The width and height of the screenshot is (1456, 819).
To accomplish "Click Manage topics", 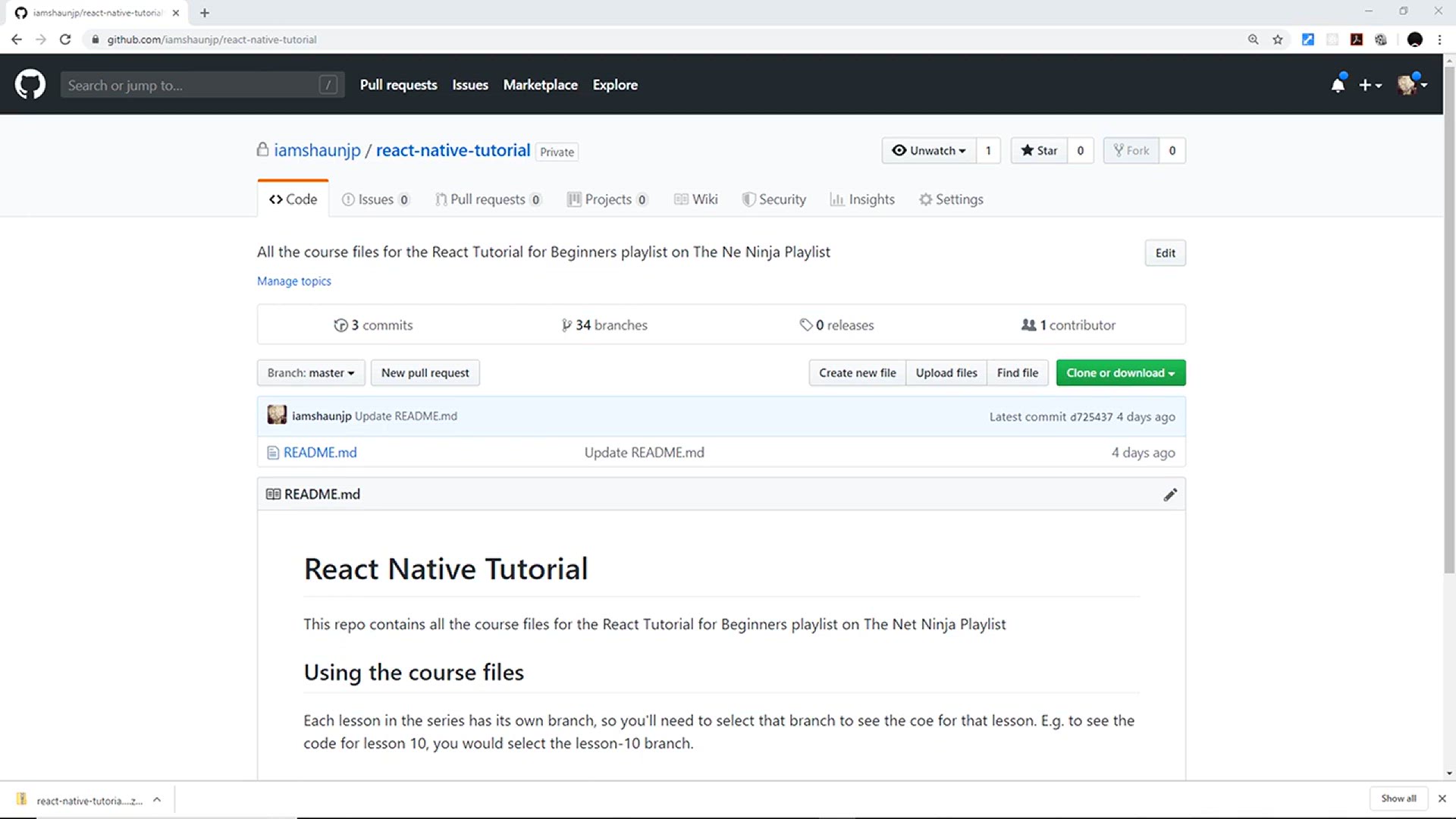I will click(294, 281).
